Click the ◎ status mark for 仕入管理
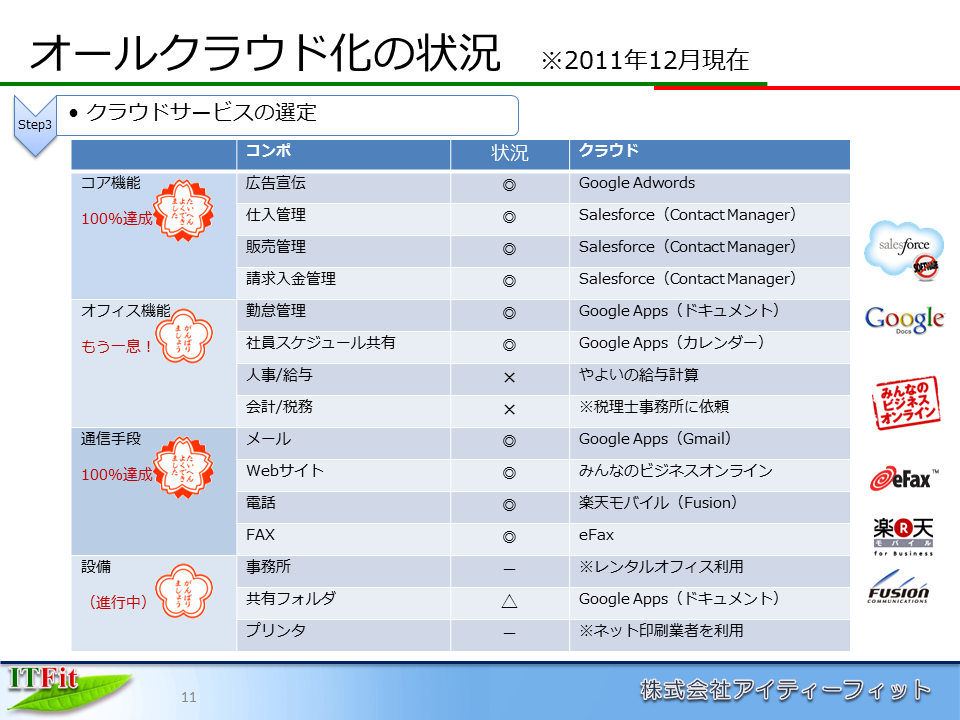The width and height of the screenshot is (960, 720). pos(509,217)
